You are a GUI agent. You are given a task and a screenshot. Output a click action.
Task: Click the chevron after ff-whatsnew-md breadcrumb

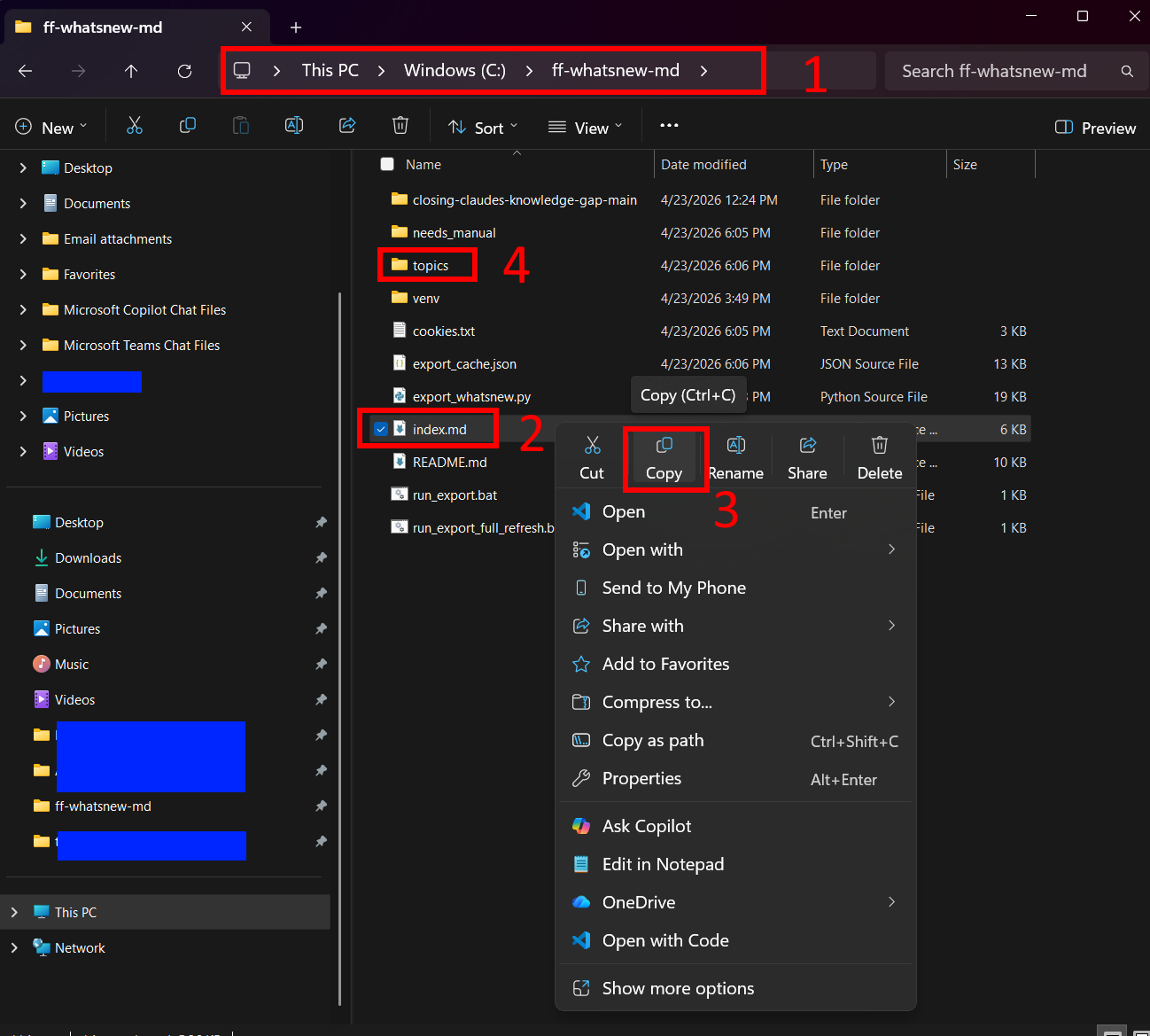tap(704, 71)
